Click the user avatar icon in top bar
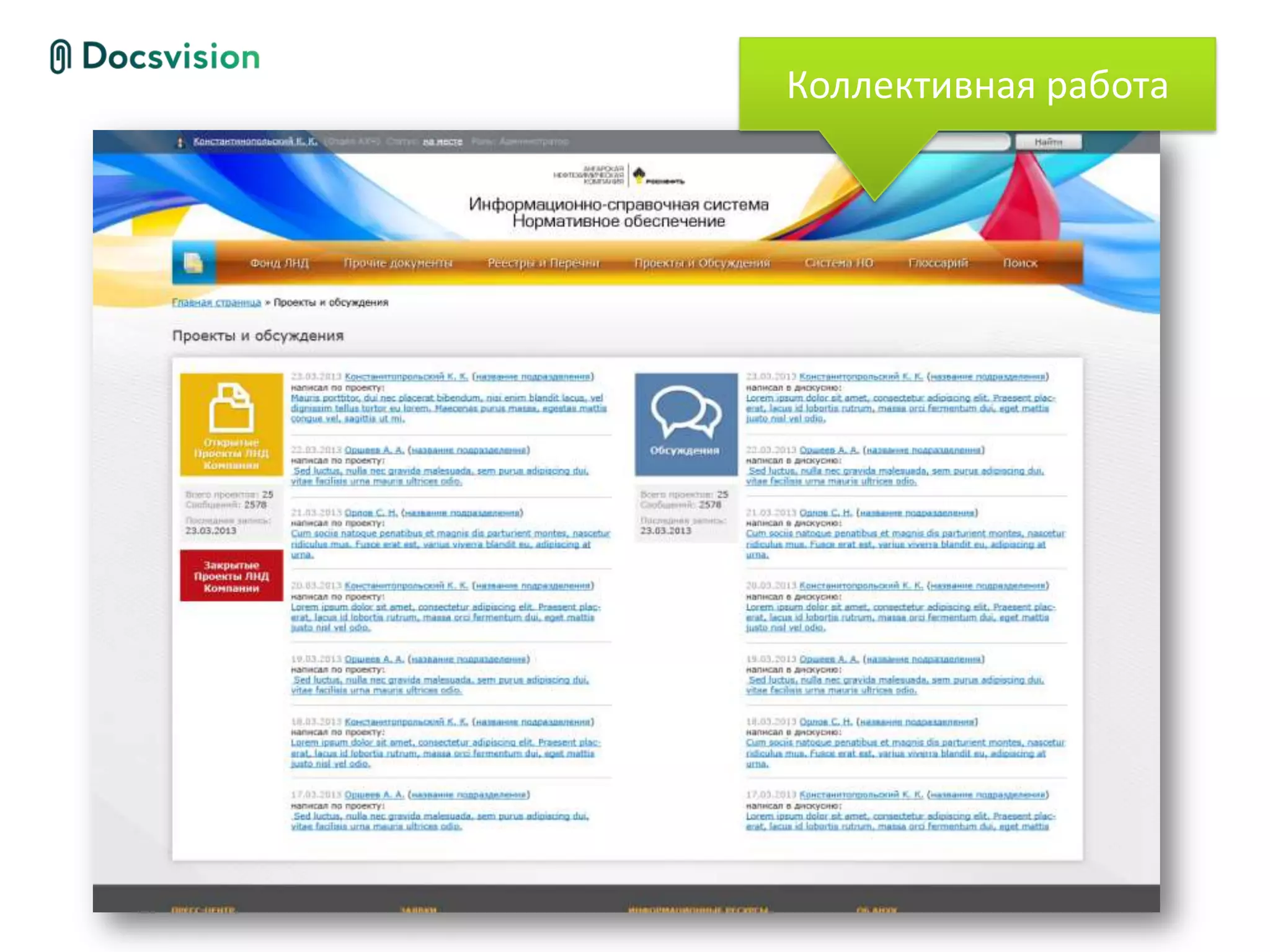The height and width of the screenshot is (952, 1270). click(180, 142)
